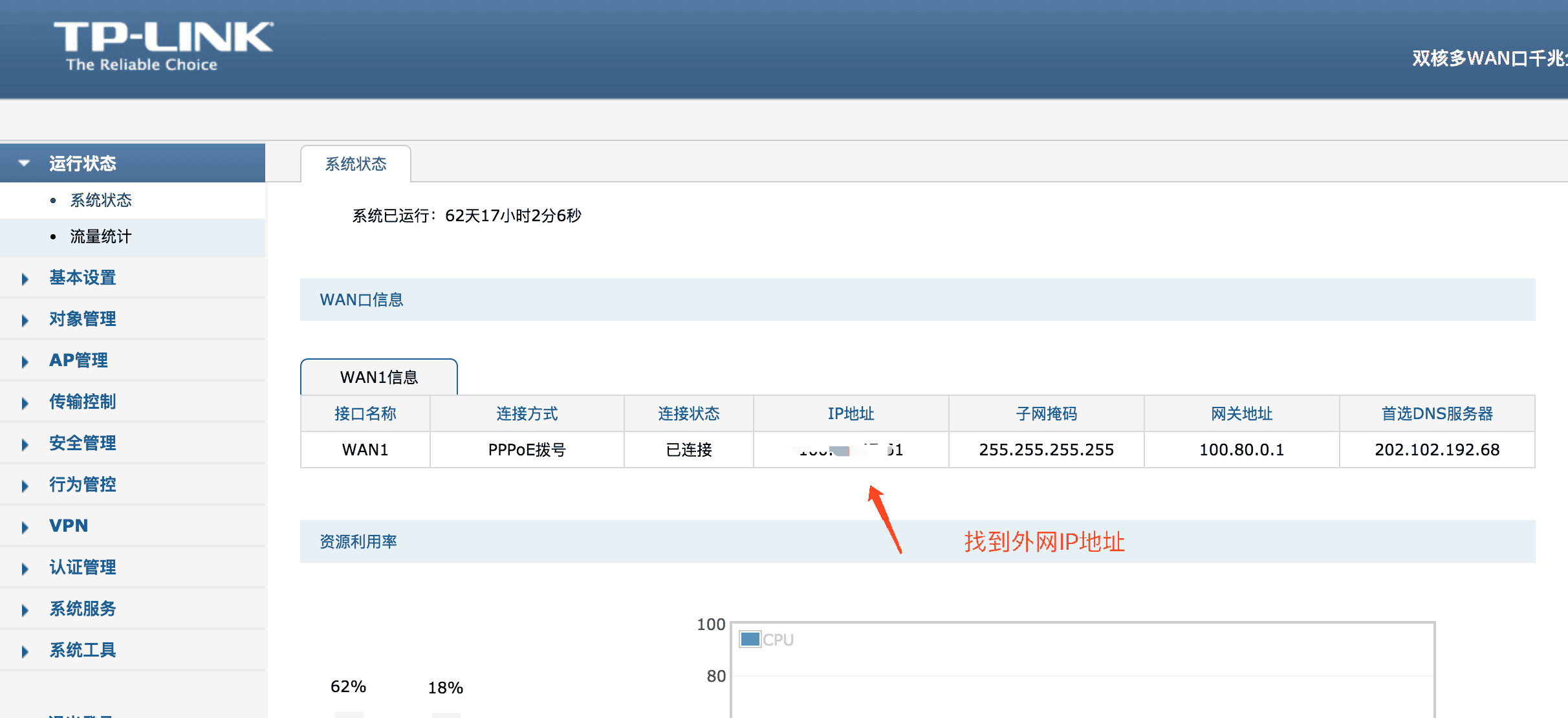Click 子网掩码 column header

[1047, 414]
